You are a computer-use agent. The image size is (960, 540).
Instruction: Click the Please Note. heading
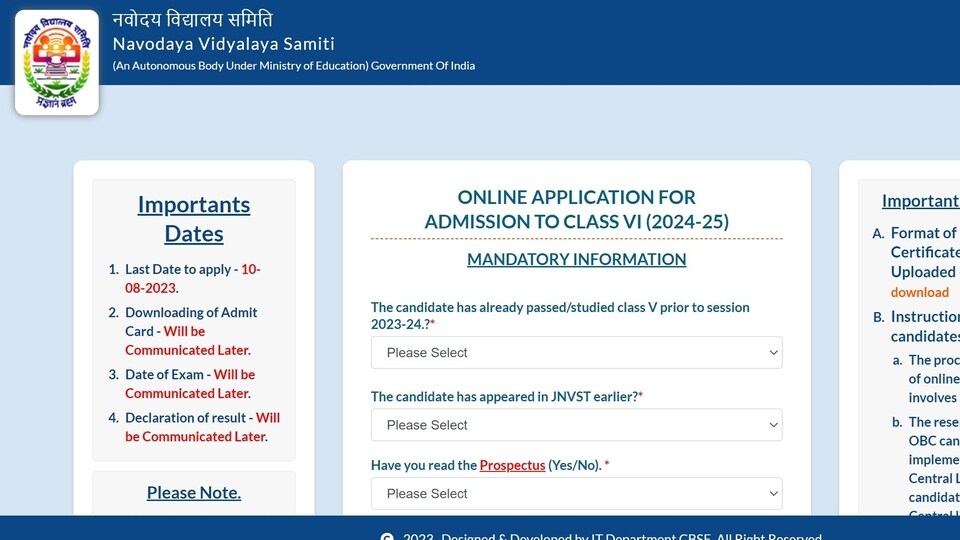point(193,492)
